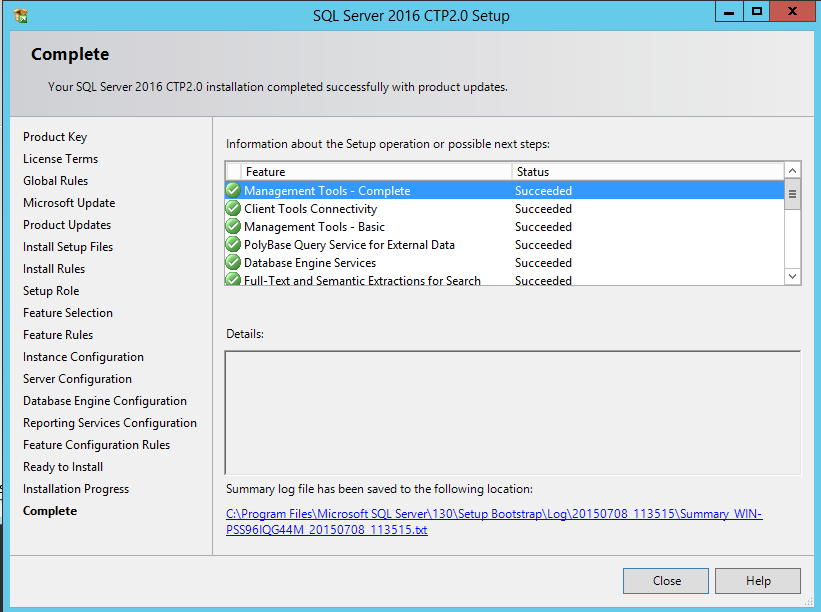821x612 pixels.
Task: Click the feature list scroll up arrow
Action: click(x=793, y=171)
